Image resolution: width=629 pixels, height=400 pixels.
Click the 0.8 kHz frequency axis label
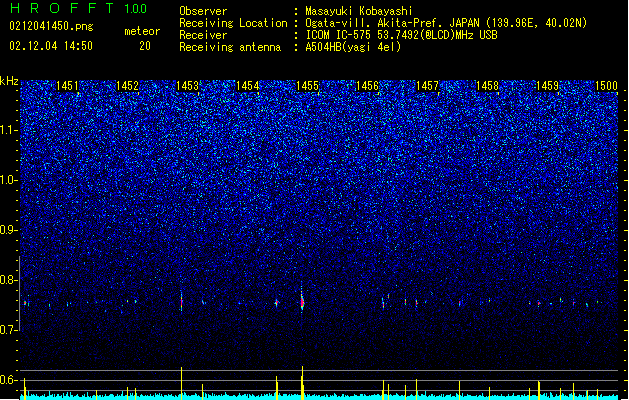click(9, 280)
